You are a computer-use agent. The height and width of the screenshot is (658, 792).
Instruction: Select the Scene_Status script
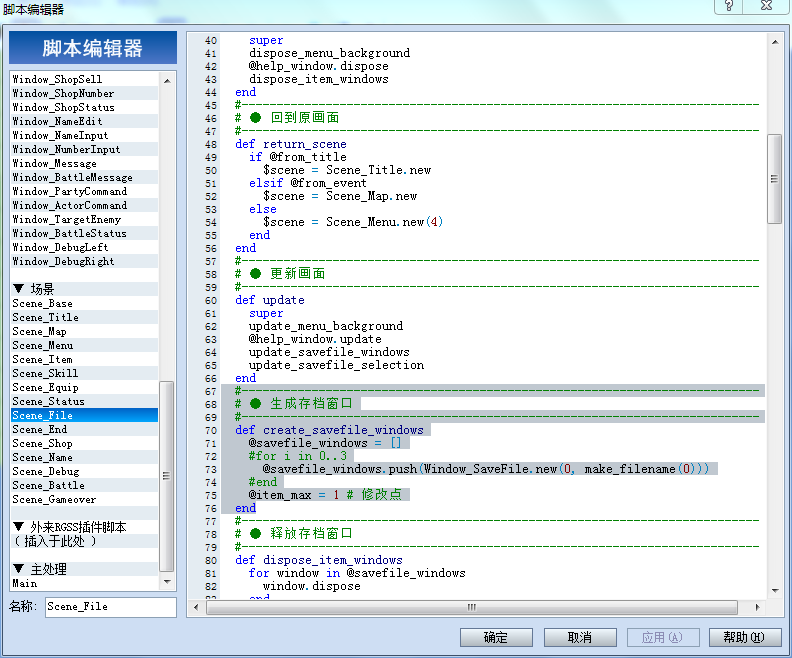(x=84, y=401)
